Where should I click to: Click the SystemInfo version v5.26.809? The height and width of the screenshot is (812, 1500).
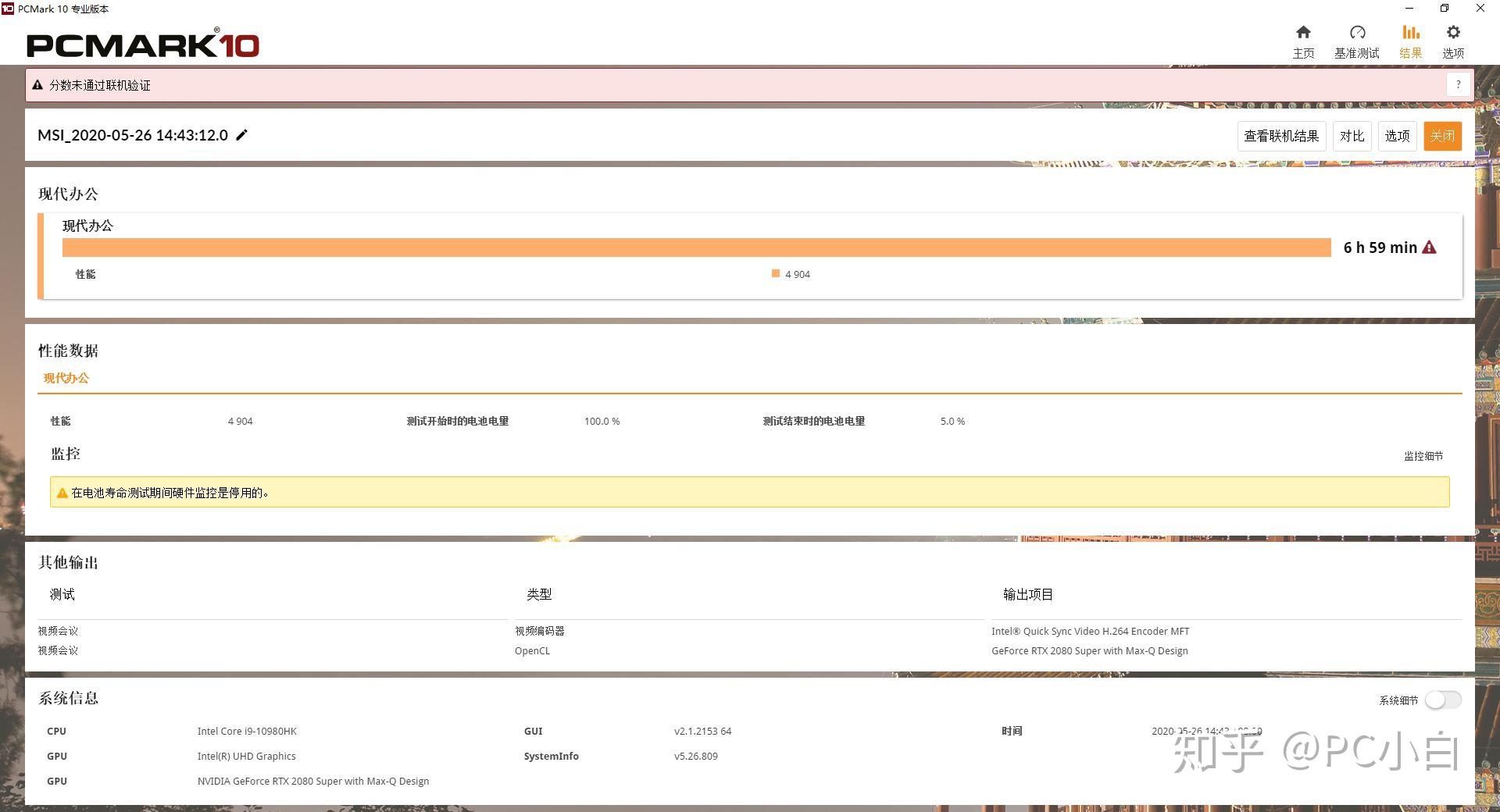(x=696, y=757)
